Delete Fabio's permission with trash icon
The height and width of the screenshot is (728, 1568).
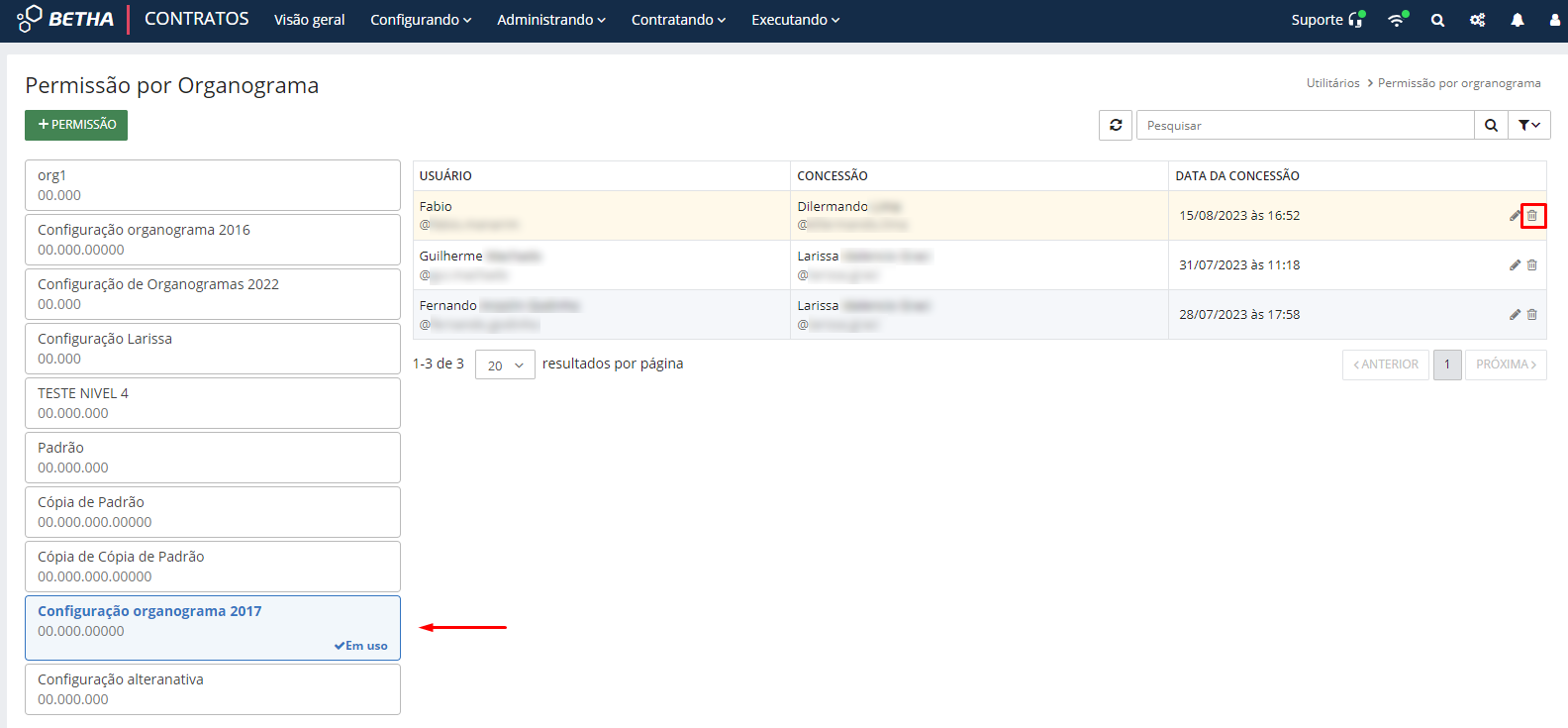1532,215
